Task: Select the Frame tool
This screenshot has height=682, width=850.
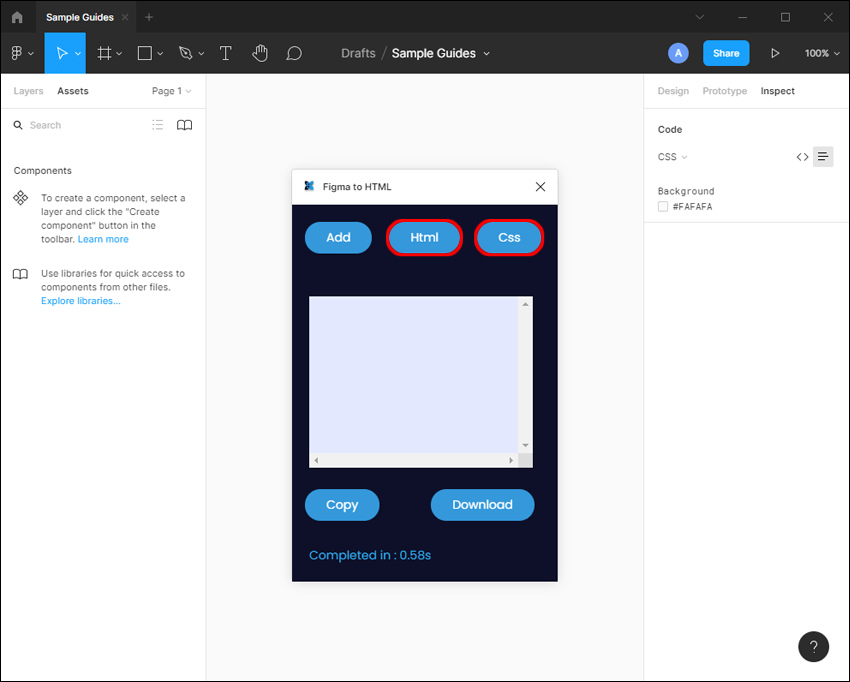Action: (x=104, y=53)
